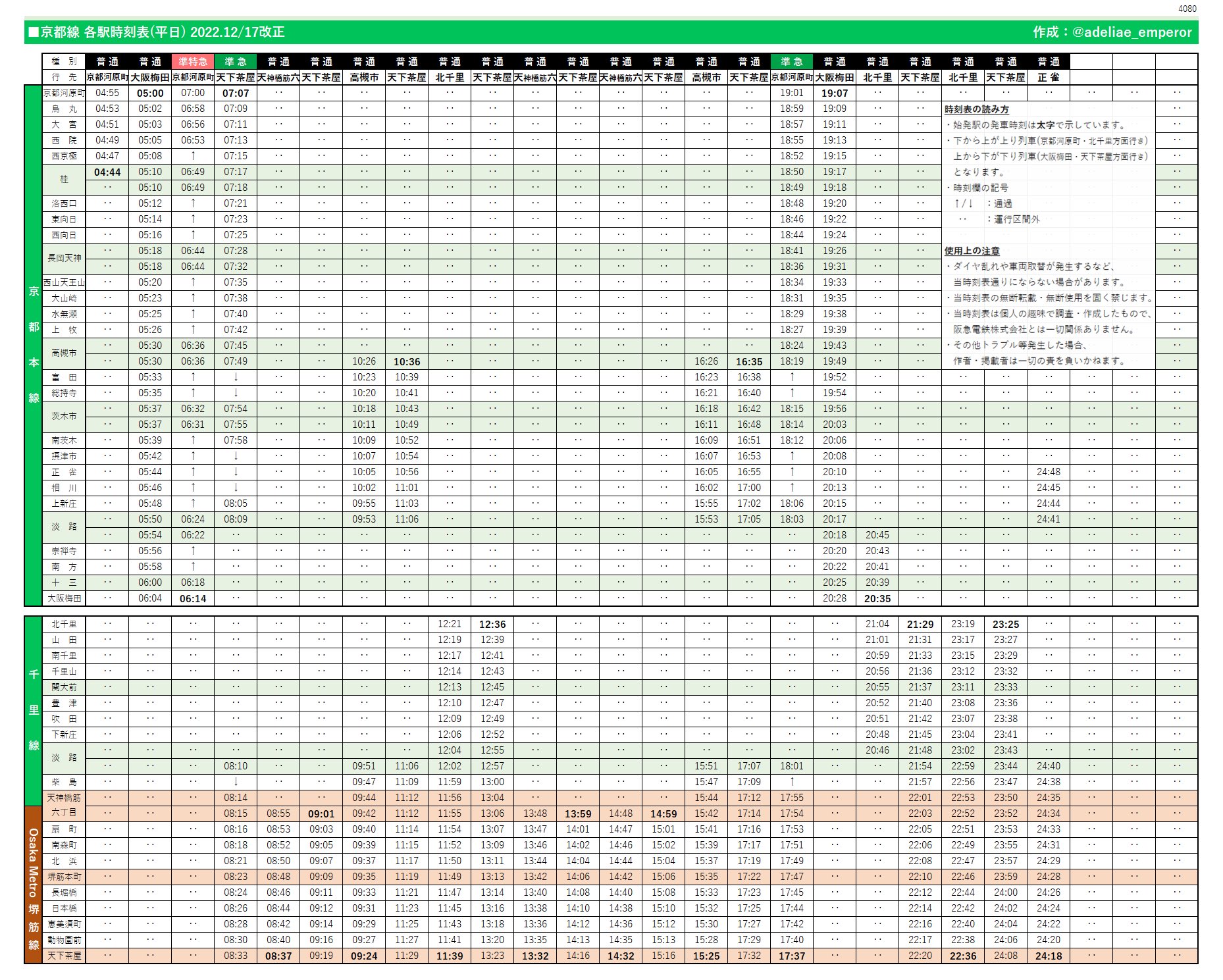
Task: Select the bold time 09:01
Action: (x=321, y=813)
